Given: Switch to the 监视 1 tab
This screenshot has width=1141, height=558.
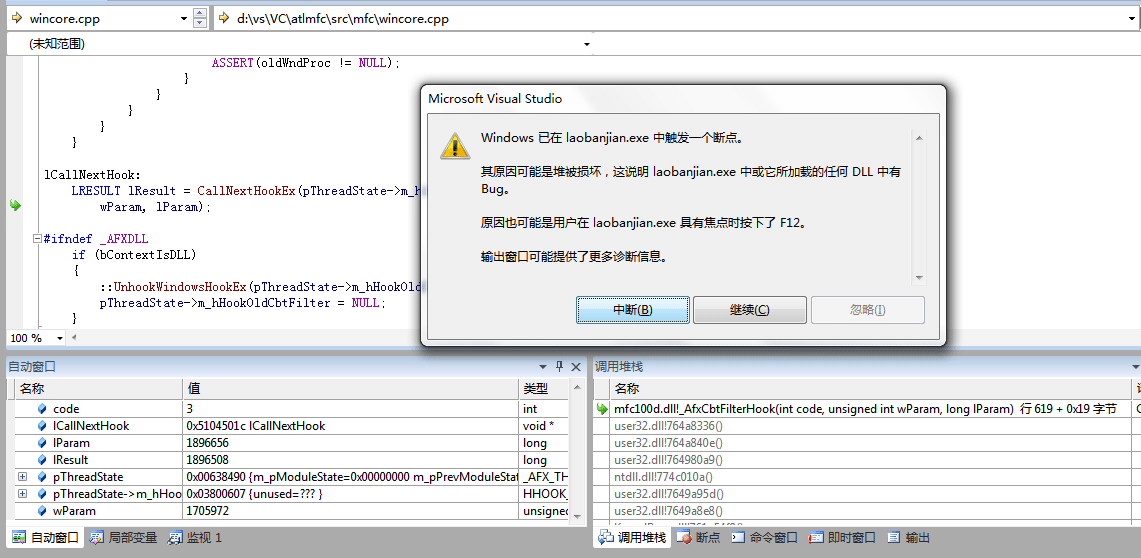Looking at the screenshot, I should (x=195, y=538).
